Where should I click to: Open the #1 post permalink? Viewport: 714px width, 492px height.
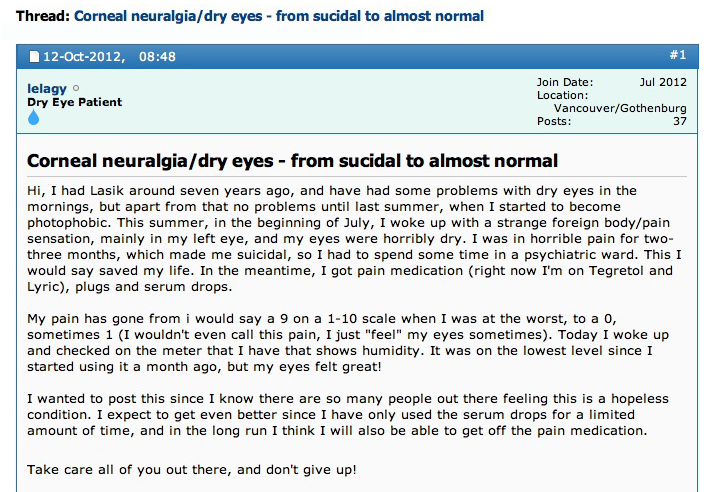tap(677, 54)
